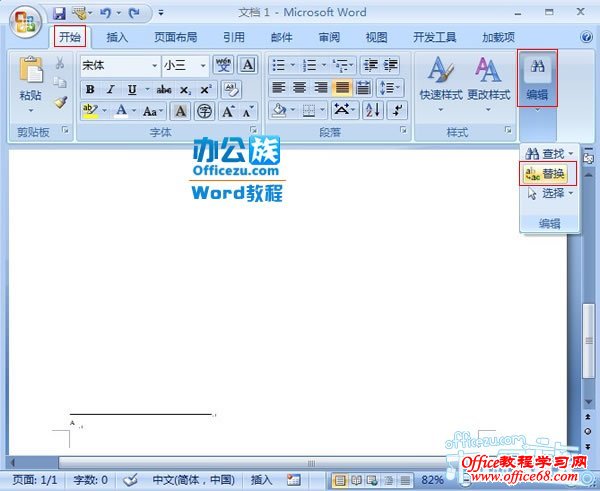Image resolution: width=600 pixels, height=491 pixels.
Task: Click macro recording icon in status bar
Action: click(294, 480)
